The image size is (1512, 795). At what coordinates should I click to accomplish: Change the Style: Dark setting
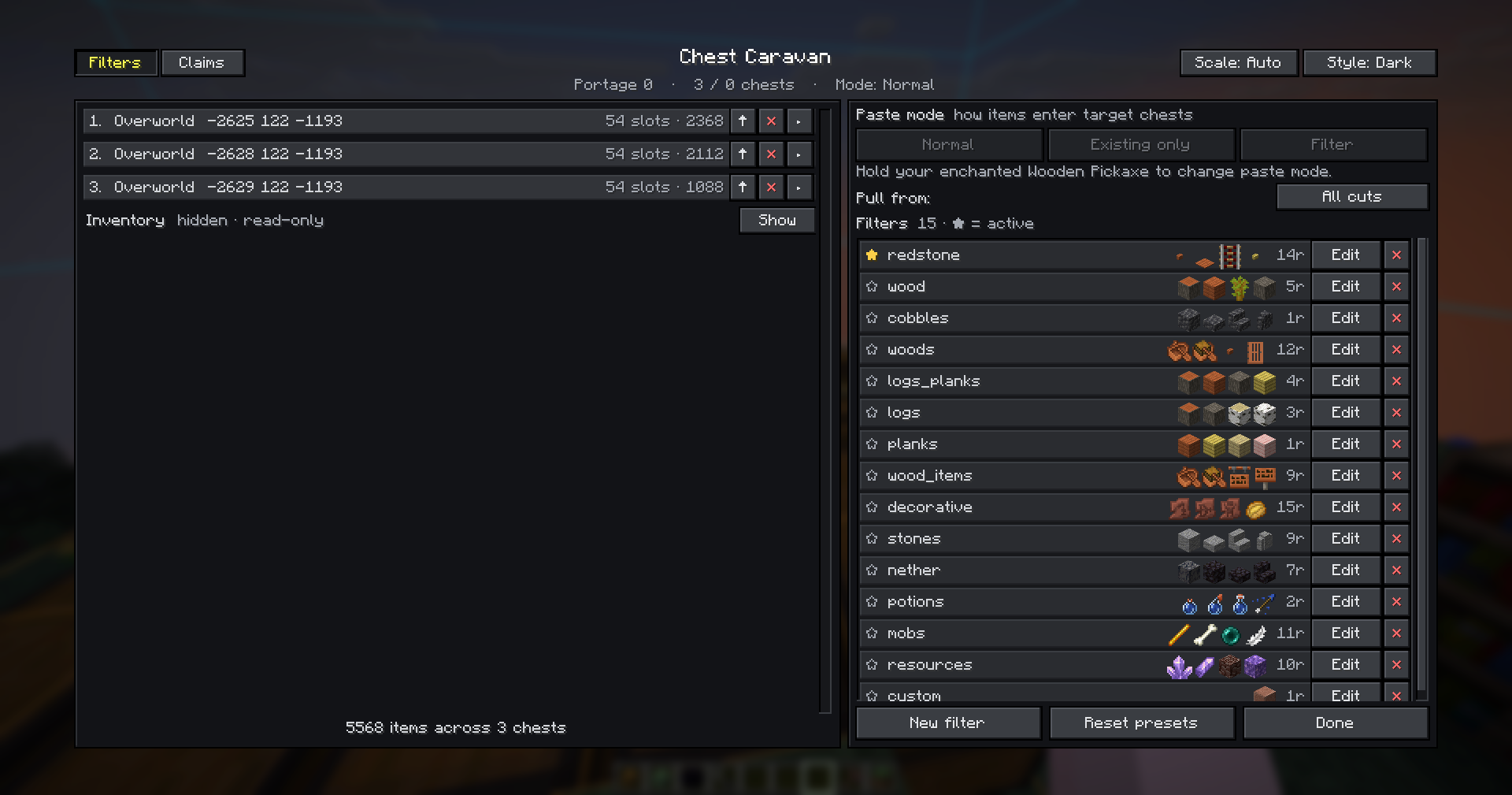click(x=1369, y=62)
